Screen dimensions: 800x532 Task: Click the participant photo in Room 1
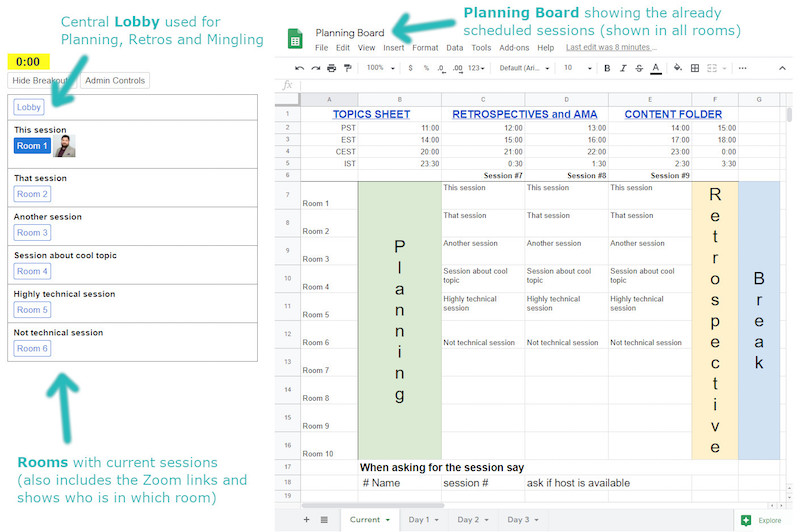click(64, 146)
